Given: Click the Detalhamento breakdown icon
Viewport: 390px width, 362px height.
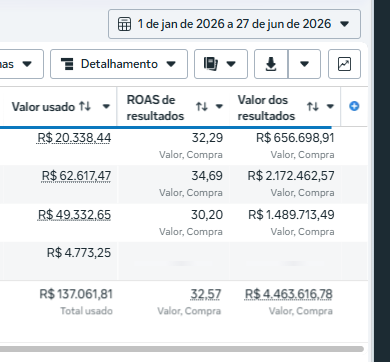Looking at the screenshot, I should 67,64.
